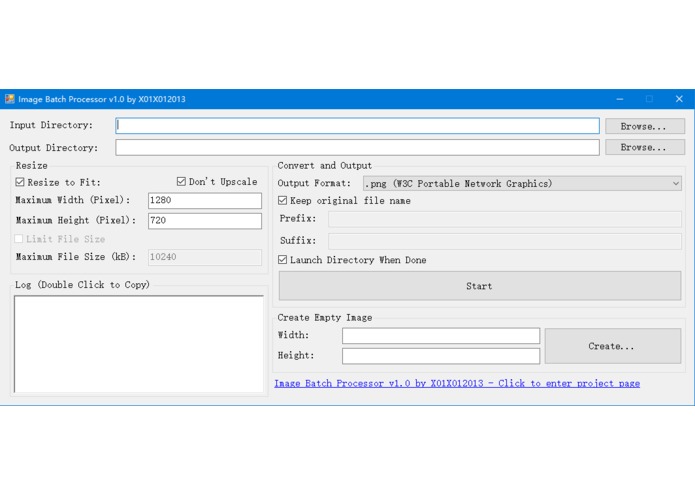The image size is (695, 494).
Task: Click the Maximum Height field showing 720
Action: pos(205,221)
